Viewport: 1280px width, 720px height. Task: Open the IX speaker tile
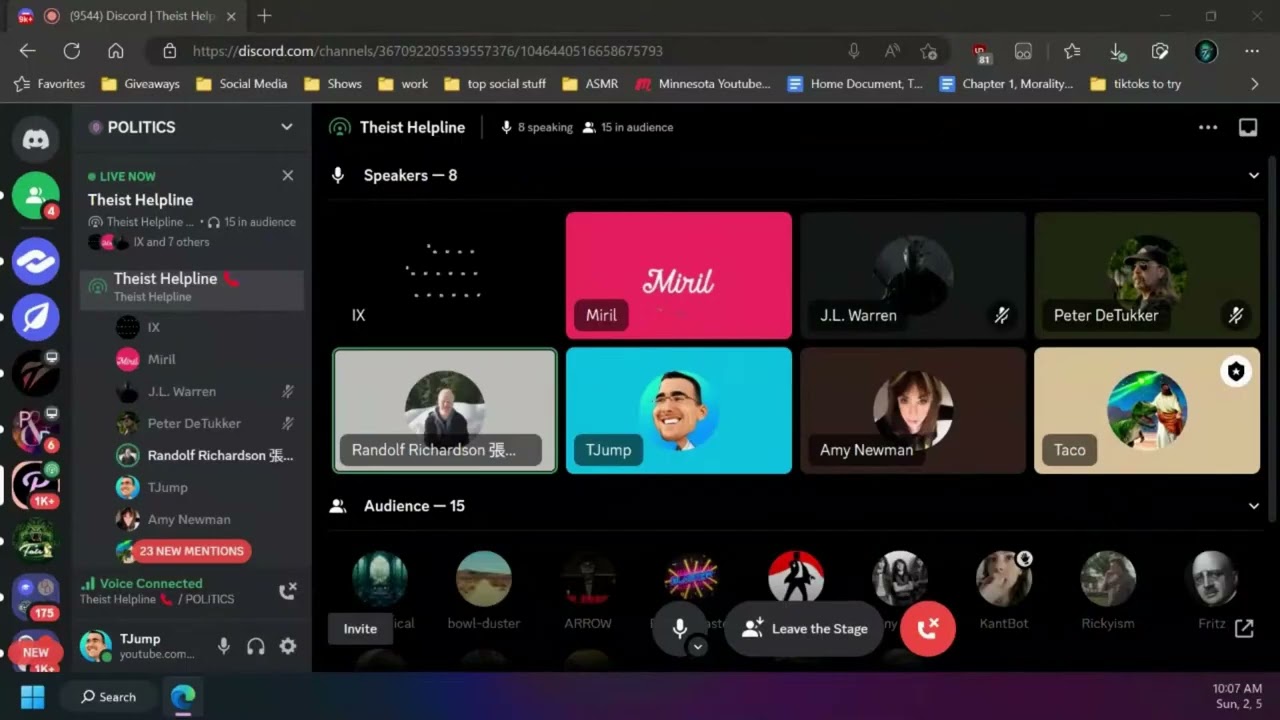444,275
